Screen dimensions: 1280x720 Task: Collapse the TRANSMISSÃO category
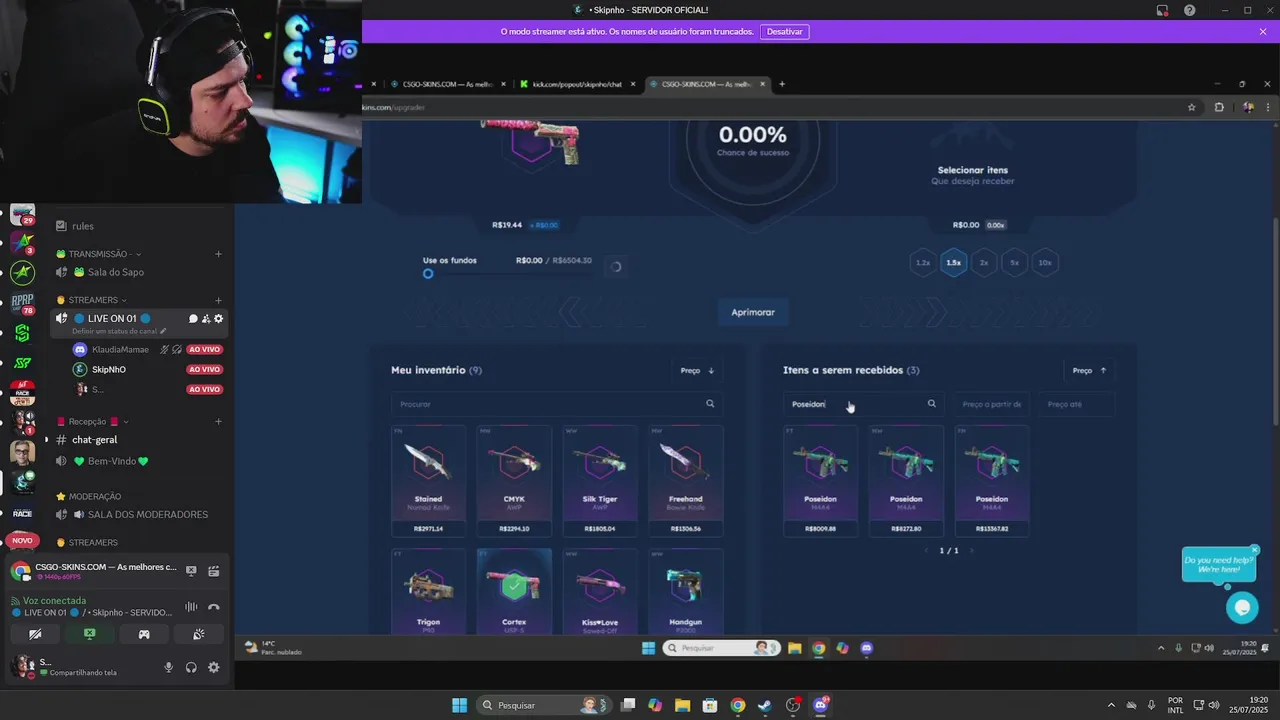[x=99, y=254]
